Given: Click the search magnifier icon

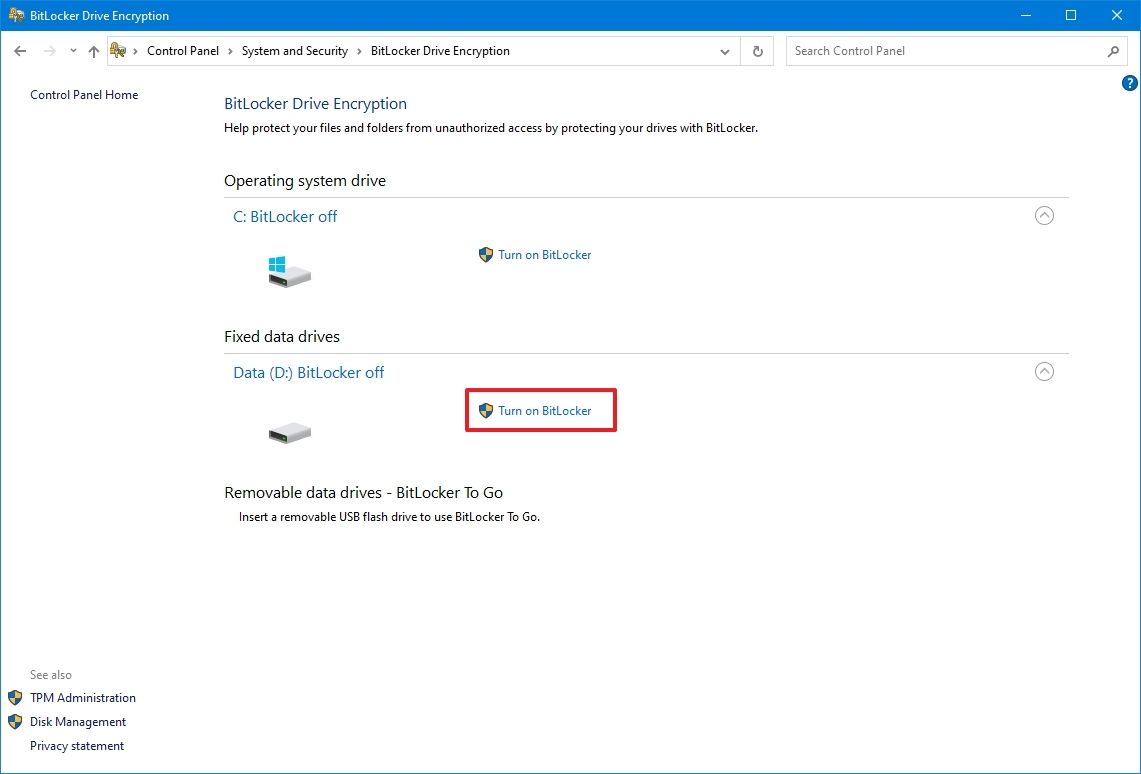Looking at the screenshot, I should click(x=1113, y=50).
